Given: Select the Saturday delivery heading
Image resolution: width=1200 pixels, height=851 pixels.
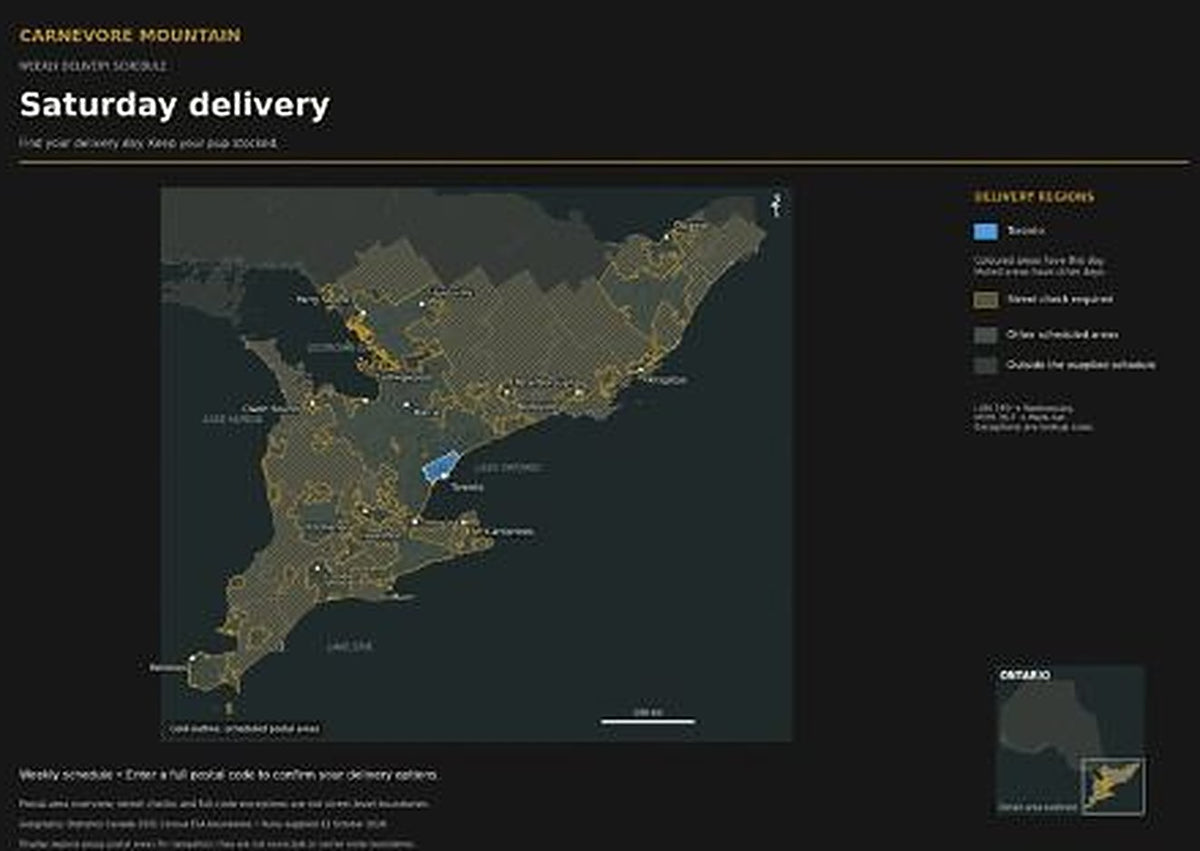Looking at the screenshot, I should tap(174, 105).
